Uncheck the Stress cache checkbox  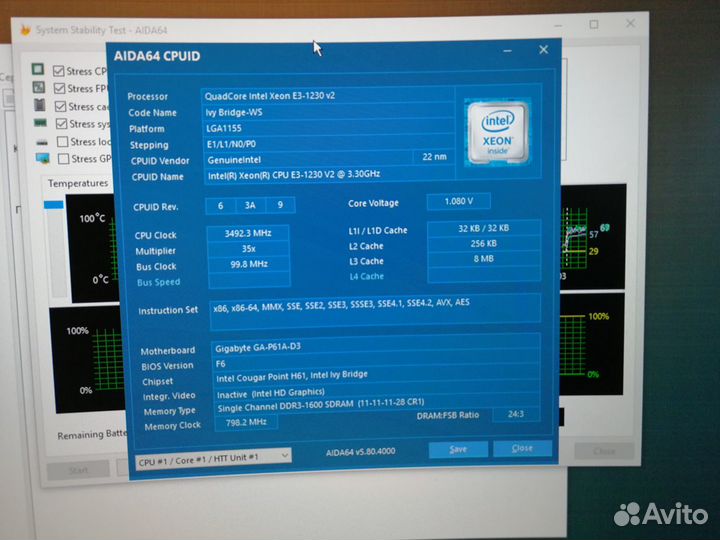point(60,107)
